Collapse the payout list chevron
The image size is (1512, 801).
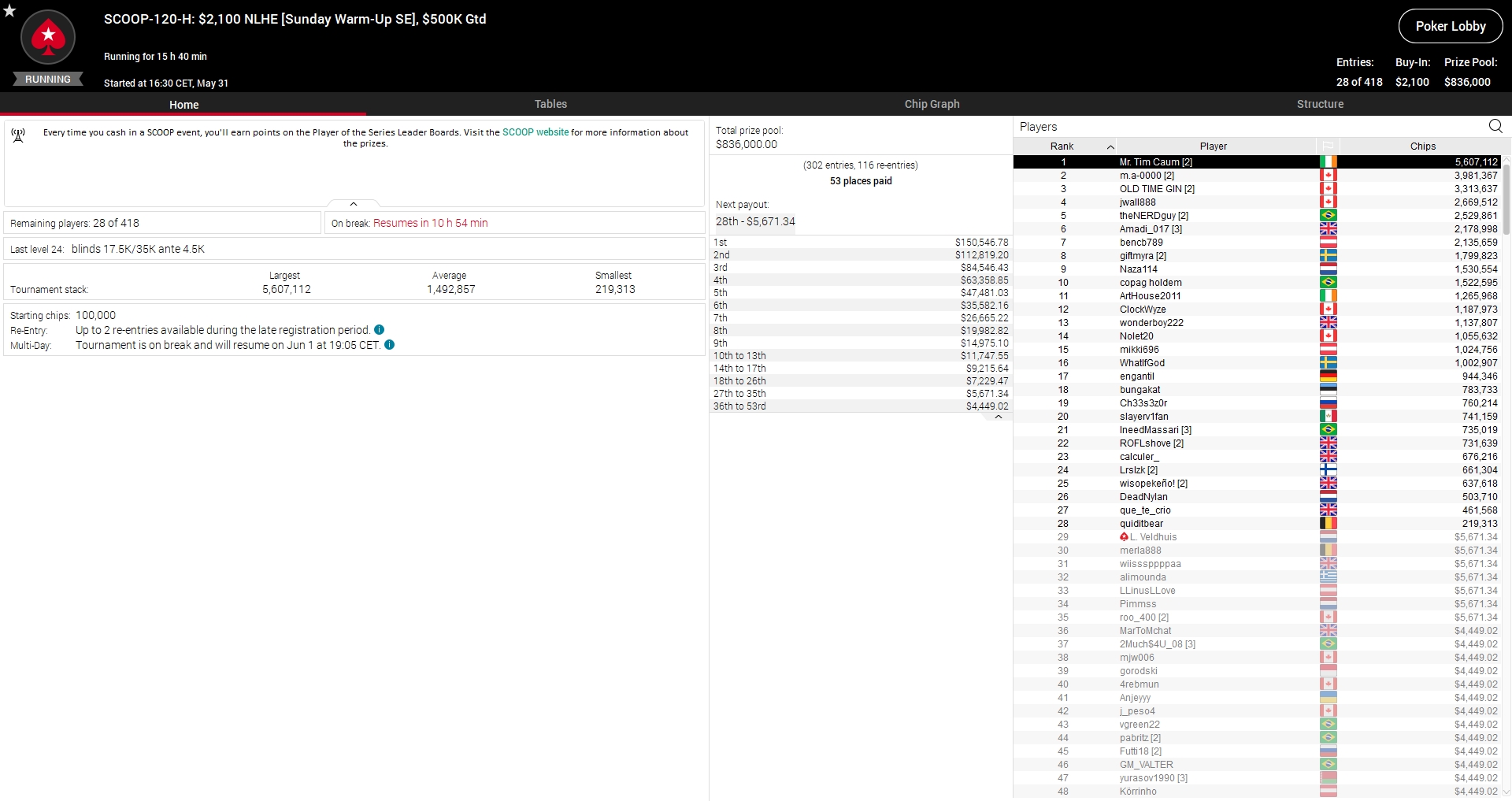click(999, 417)
